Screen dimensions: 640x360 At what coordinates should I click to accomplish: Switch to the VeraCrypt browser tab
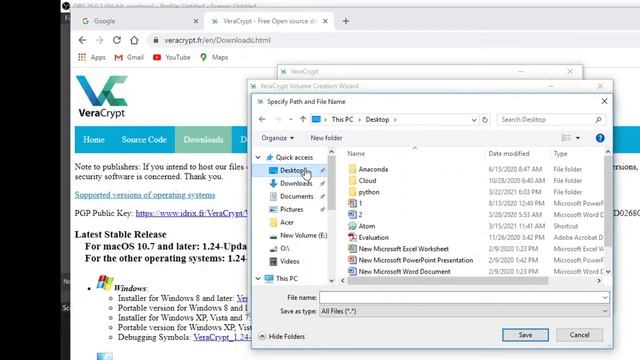pyautogui.click(x=269, y=21)
